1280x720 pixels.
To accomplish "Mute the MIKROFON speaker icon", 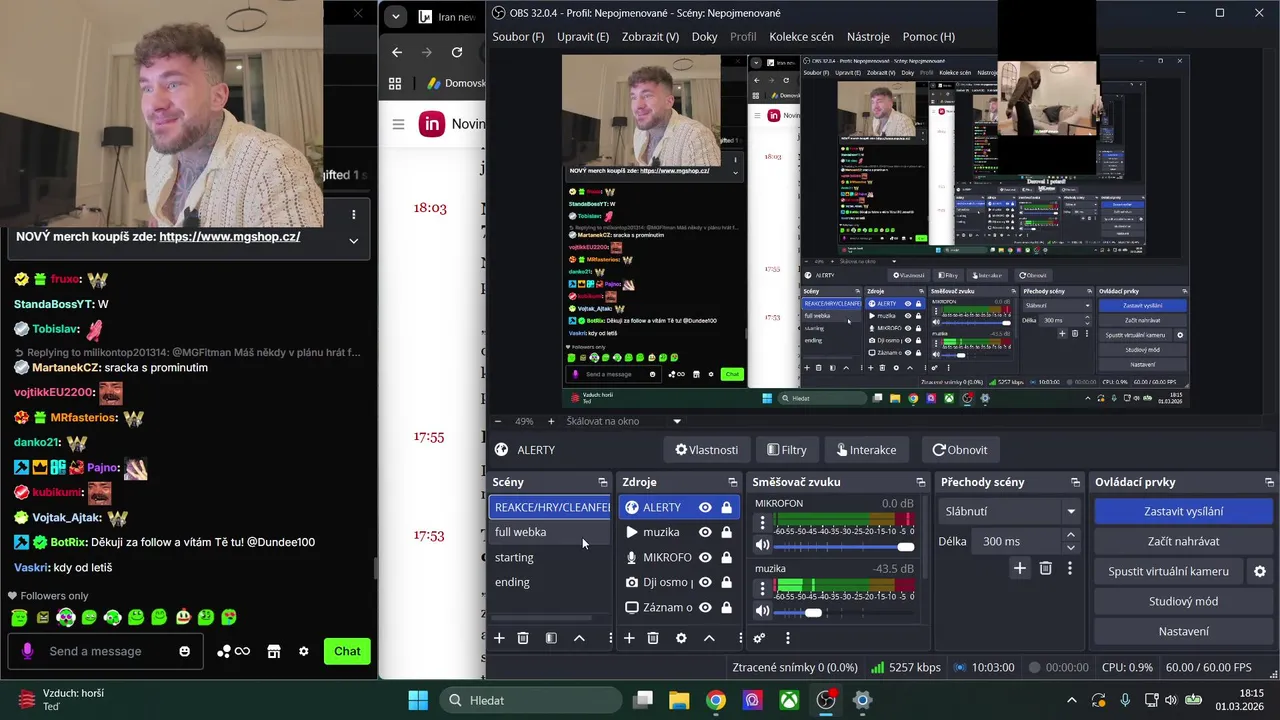I will pos(763,546).
